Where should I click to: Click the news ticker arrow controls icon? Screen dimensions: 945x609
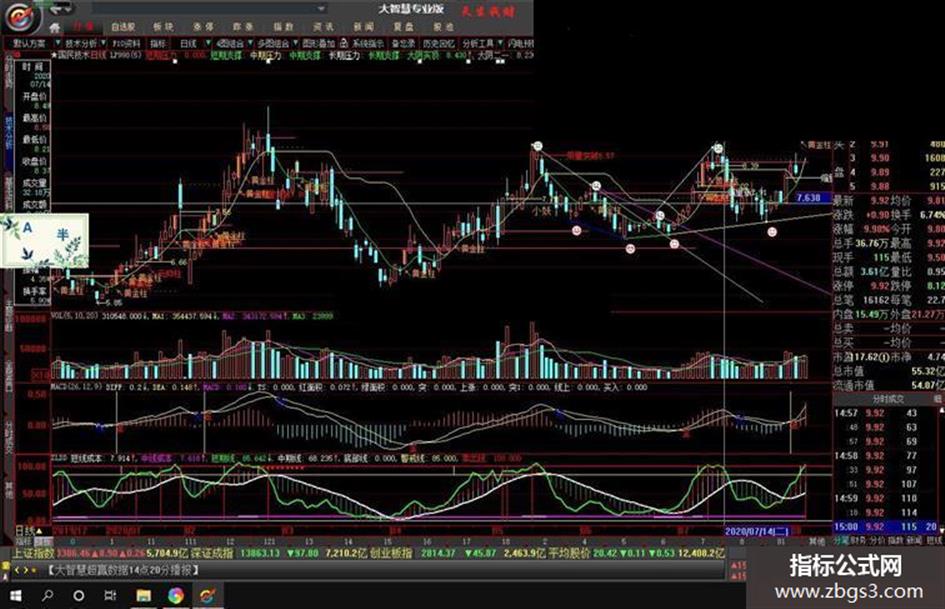(x=25, y=570)
